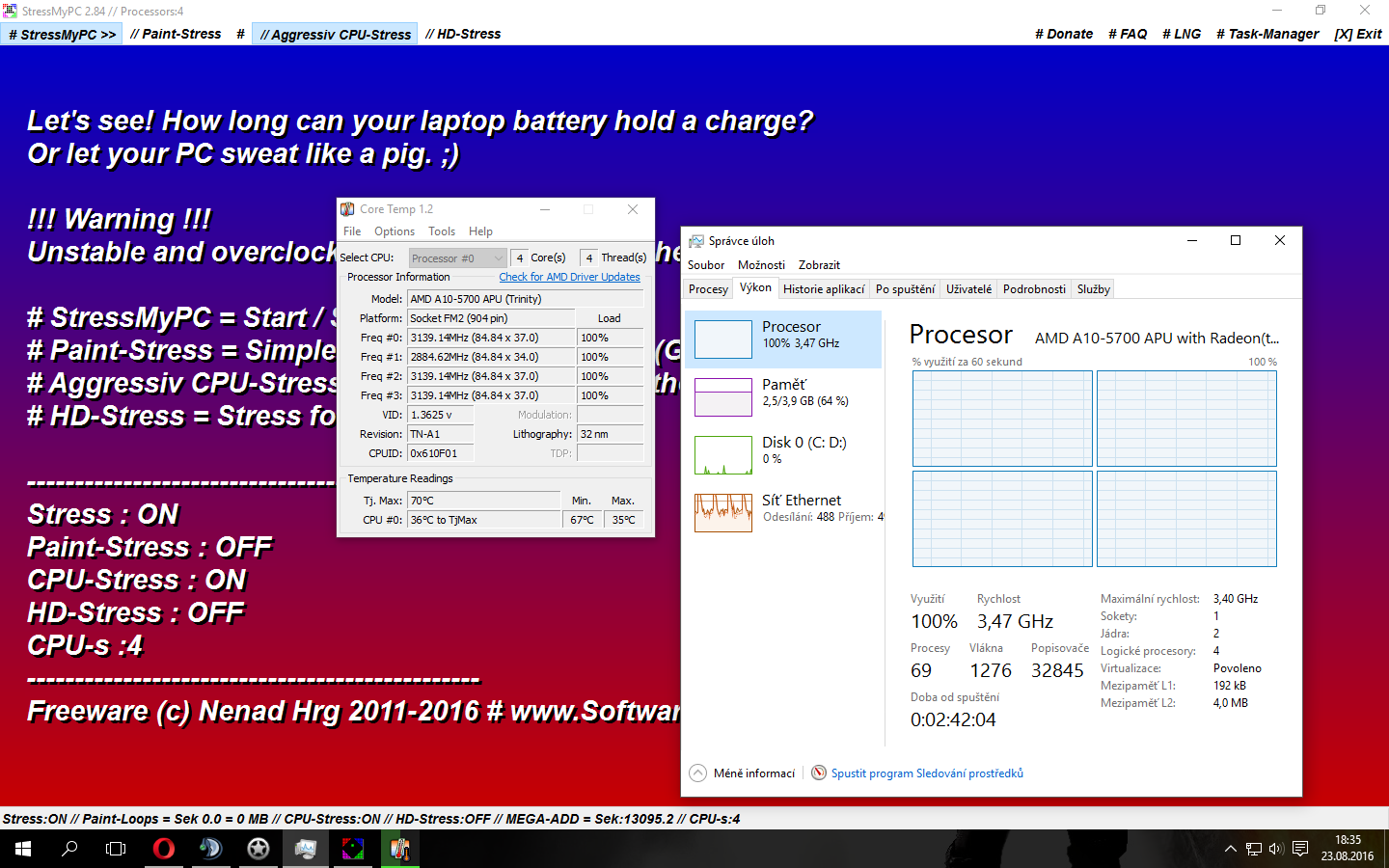Open the taskbar clock showing 18:35

1348,849
